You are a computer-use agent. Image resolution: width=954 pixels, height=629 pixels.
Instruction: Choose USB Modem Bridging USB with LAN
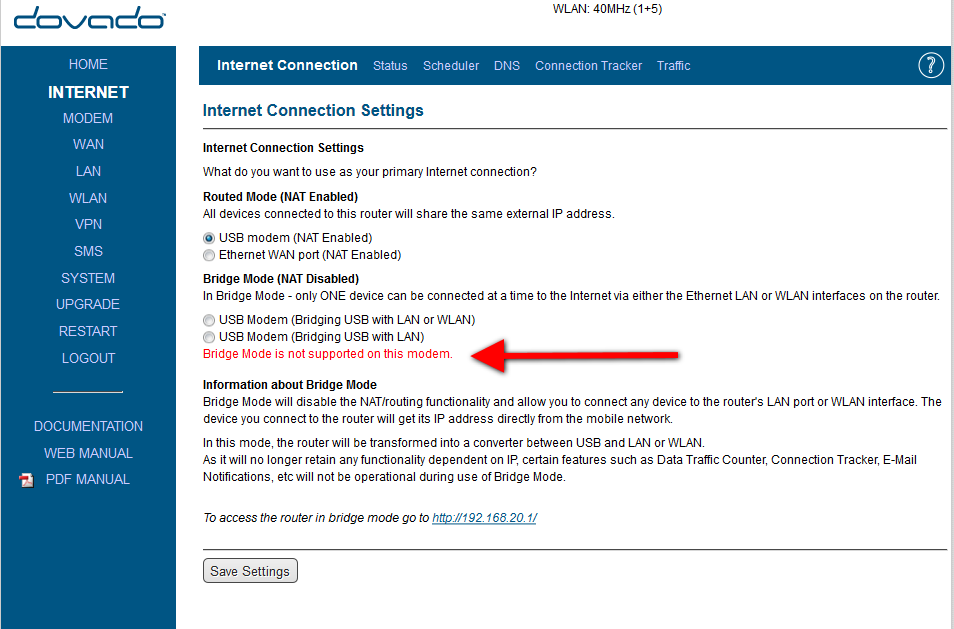coord(209,337)
